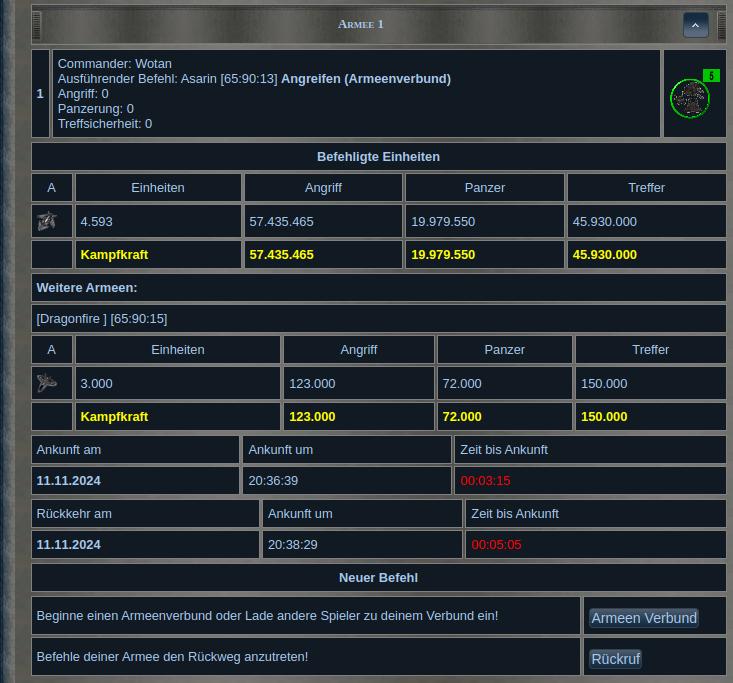Click right grip handle of Armee header
This screenshot has width=733, height=683.
722,24
